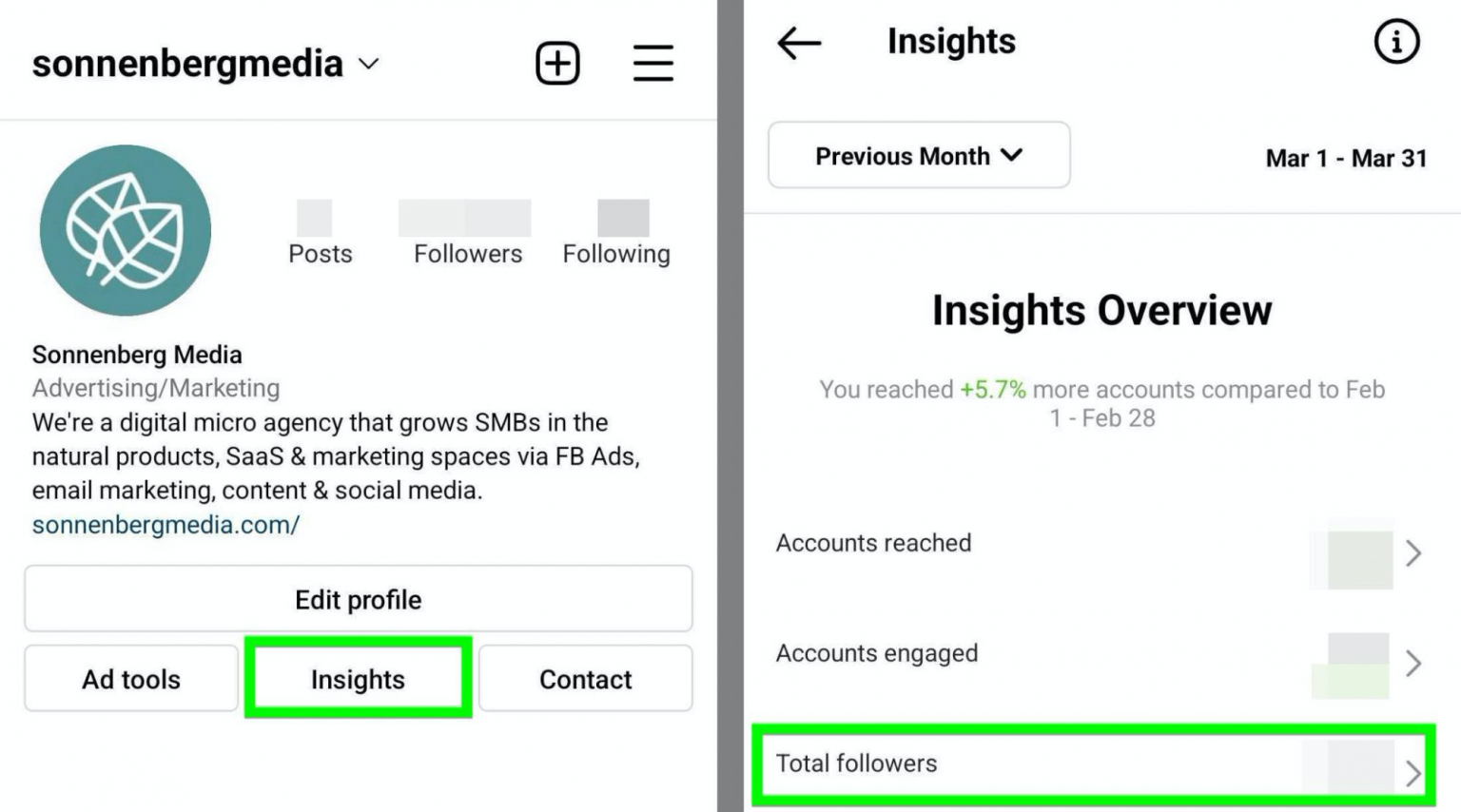Go back using the arrow icon

click(x=799, y=43)
